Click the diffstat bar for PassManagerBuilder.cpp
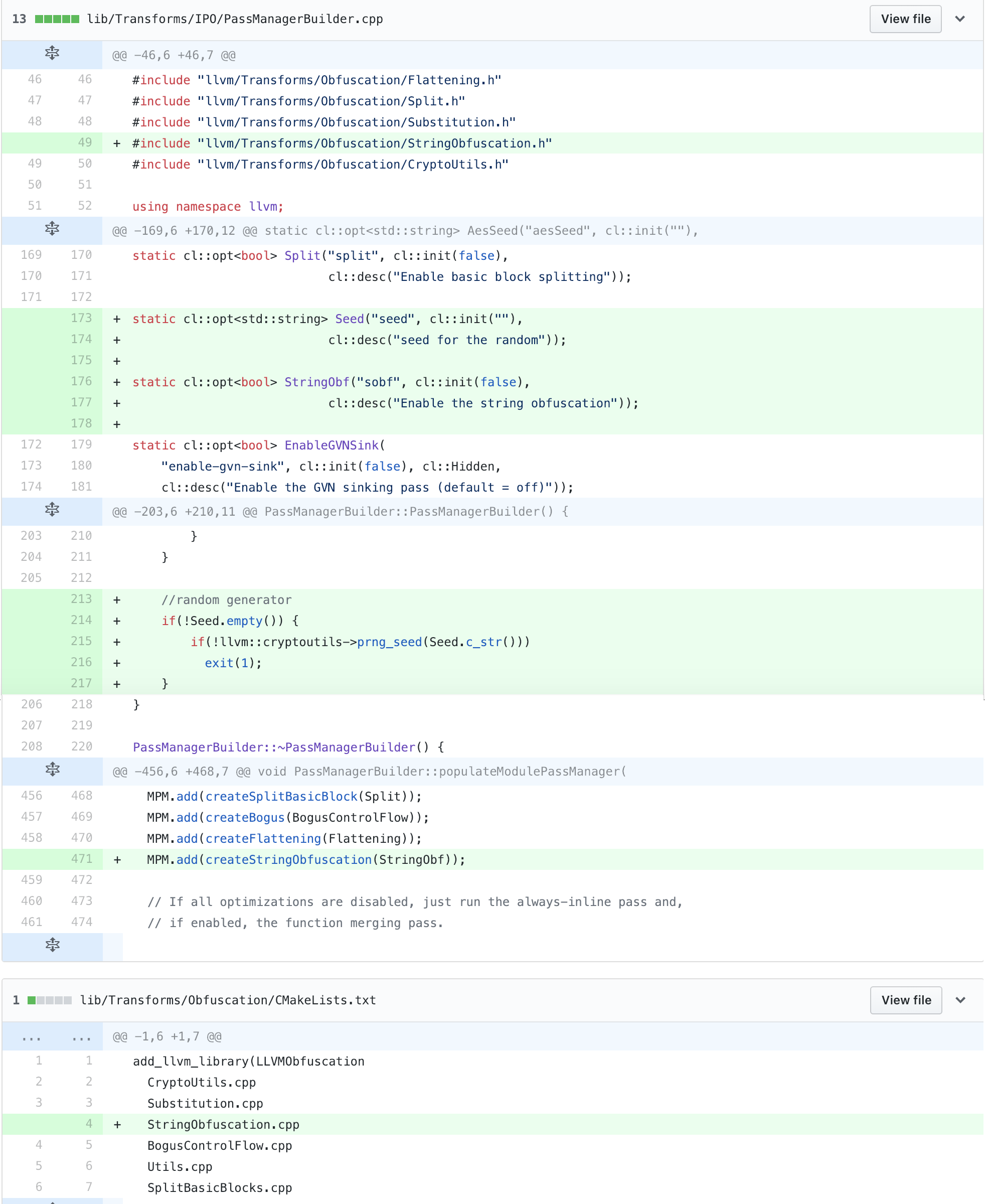Image resolution: width=985 pixels, height=1204 pixels. click(x=57, y=19)
